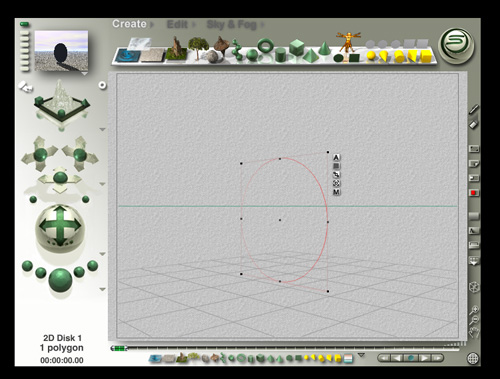The image size is (500, 379).
Task: Open object attributes with the A icon
Action: [336, 158]
